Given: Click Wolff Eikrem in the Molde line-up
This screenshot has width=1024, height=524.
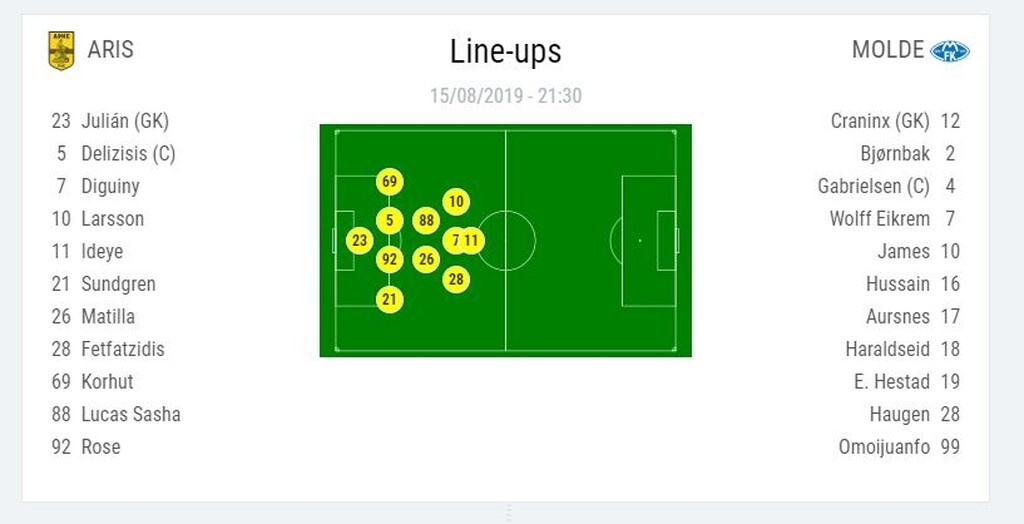Looking at the screenshot, I should point(879,219).
